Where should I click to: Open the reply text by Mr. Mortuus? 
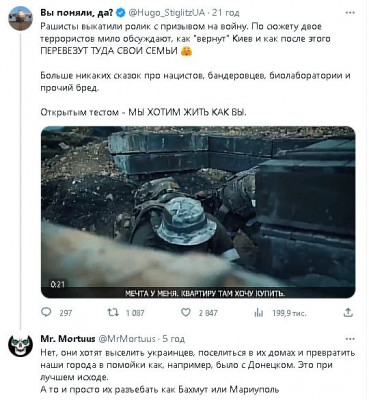(x=198, y=371)
